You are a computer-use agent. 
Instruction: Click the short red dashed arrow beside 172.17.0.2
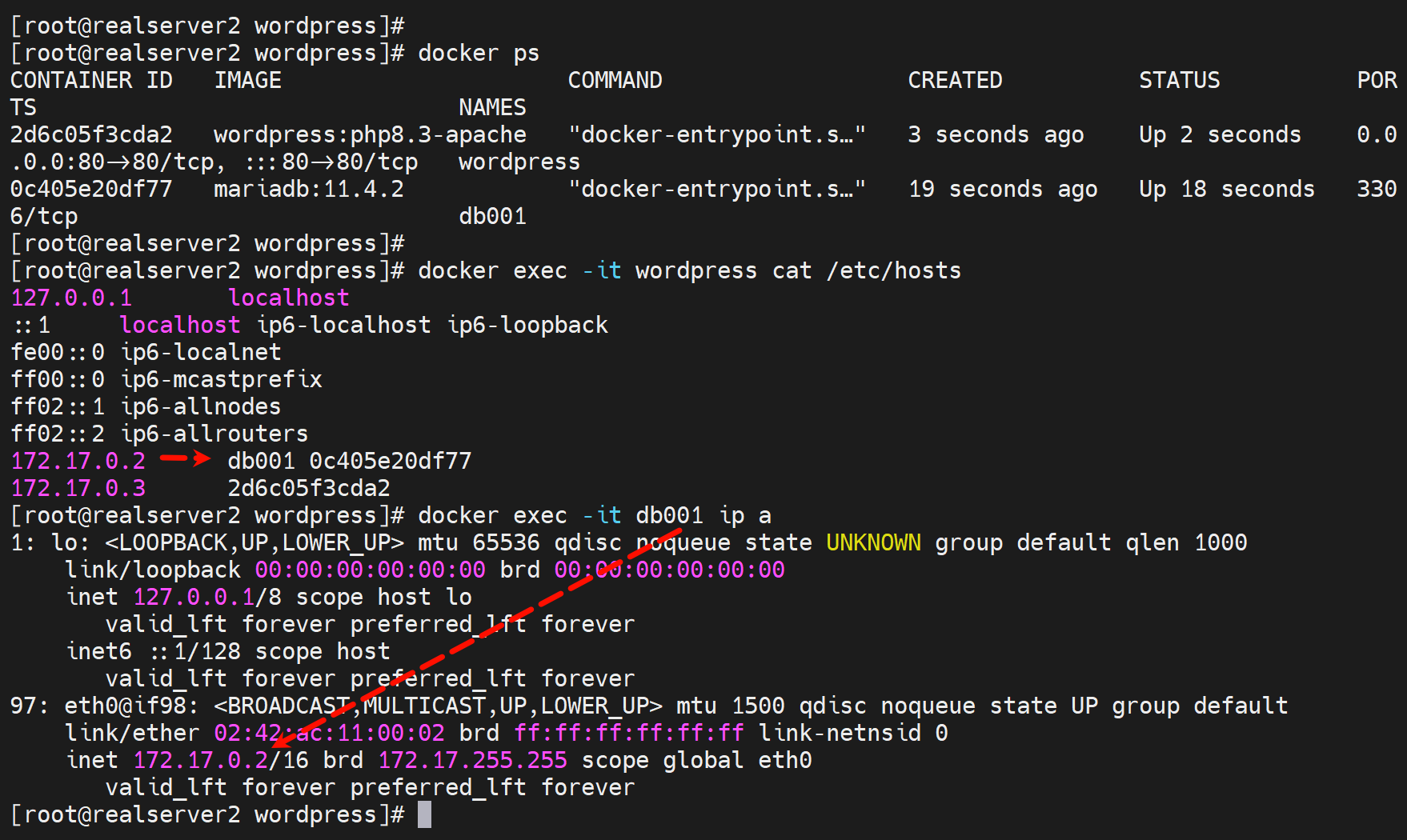(x=185, y=458)
